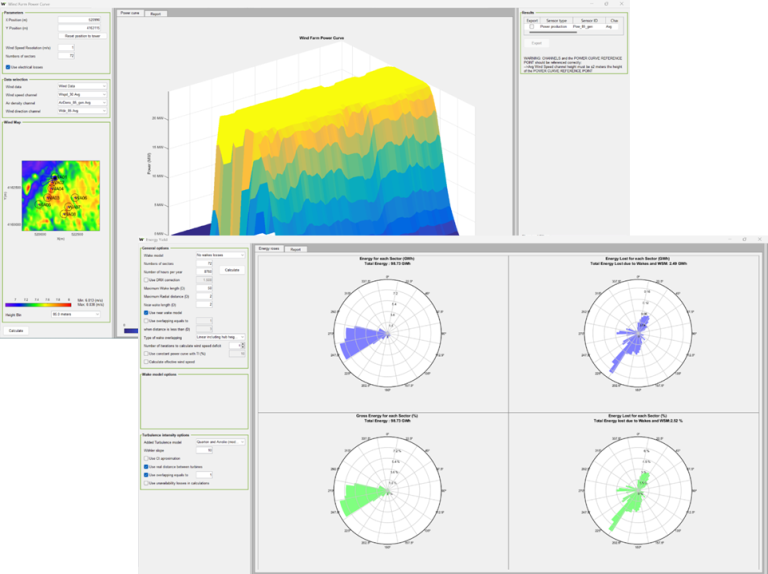Switch to the Report tab in Power Curve window
Image resolution: width=768 pixels, height=574 pixels.
point(155,14)
